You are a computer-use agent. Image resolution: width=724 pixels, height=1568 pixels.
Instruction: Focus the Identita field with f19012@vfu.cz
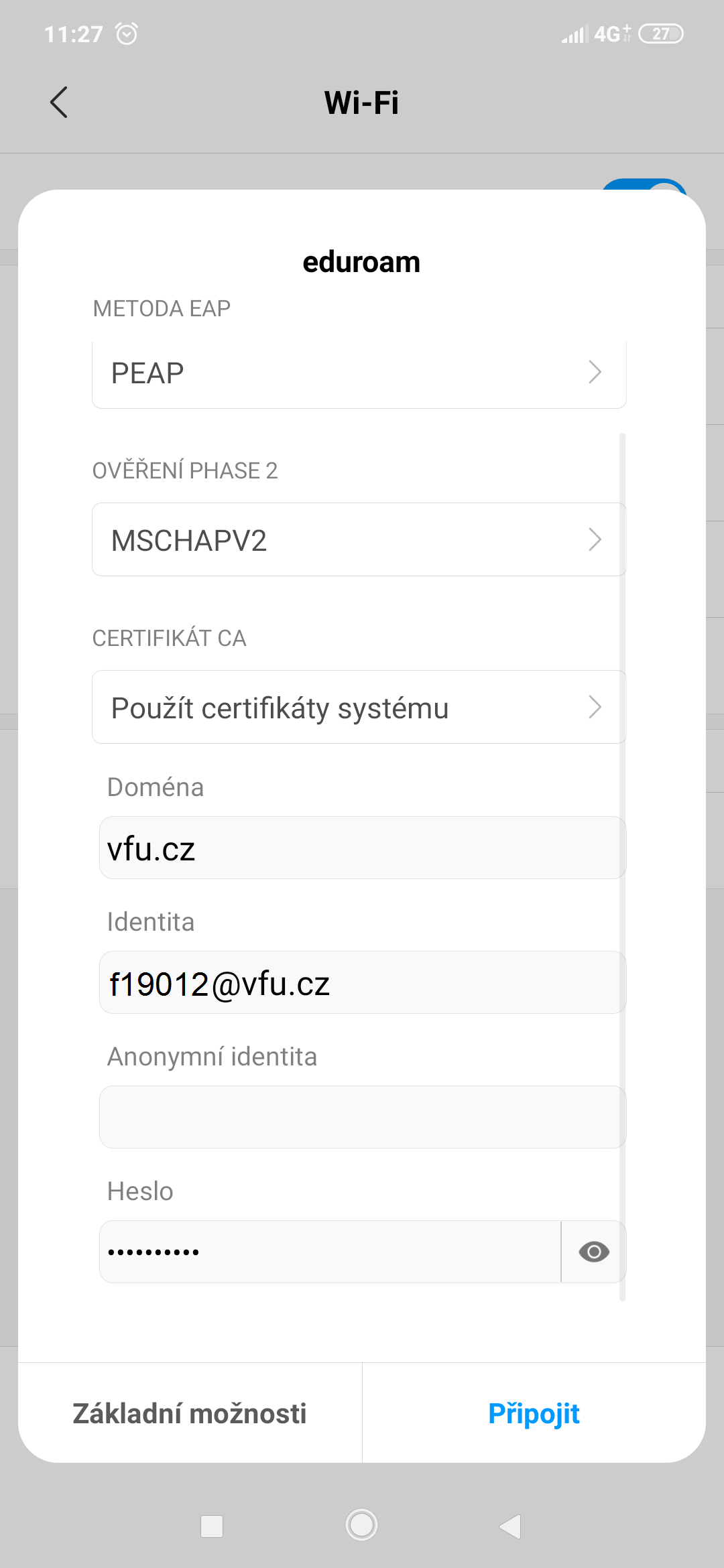pyautogui.click(x=363, y=982)
